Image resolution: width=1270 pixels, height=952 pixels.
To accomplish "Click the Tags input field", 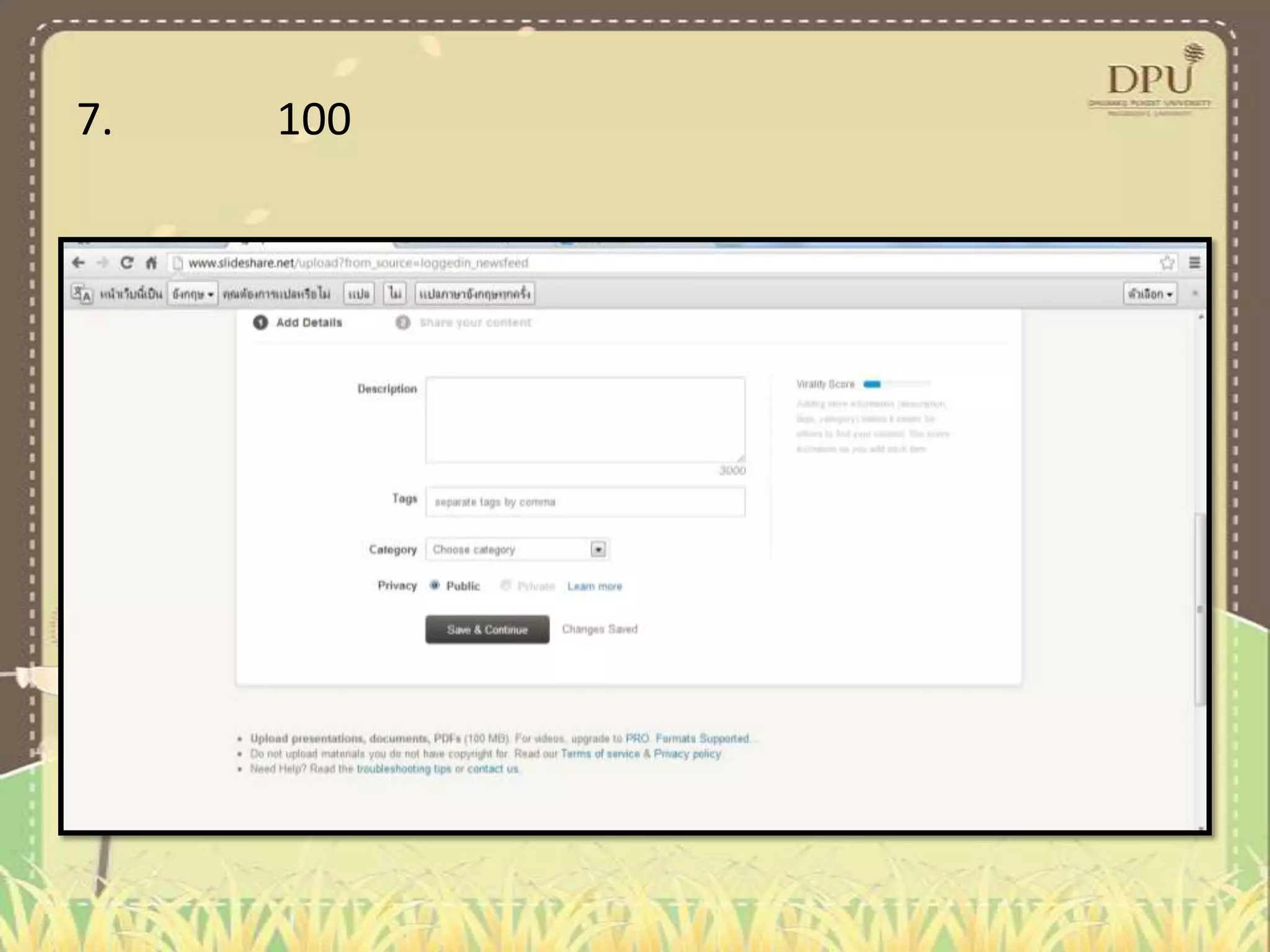I will coord(585,502).
